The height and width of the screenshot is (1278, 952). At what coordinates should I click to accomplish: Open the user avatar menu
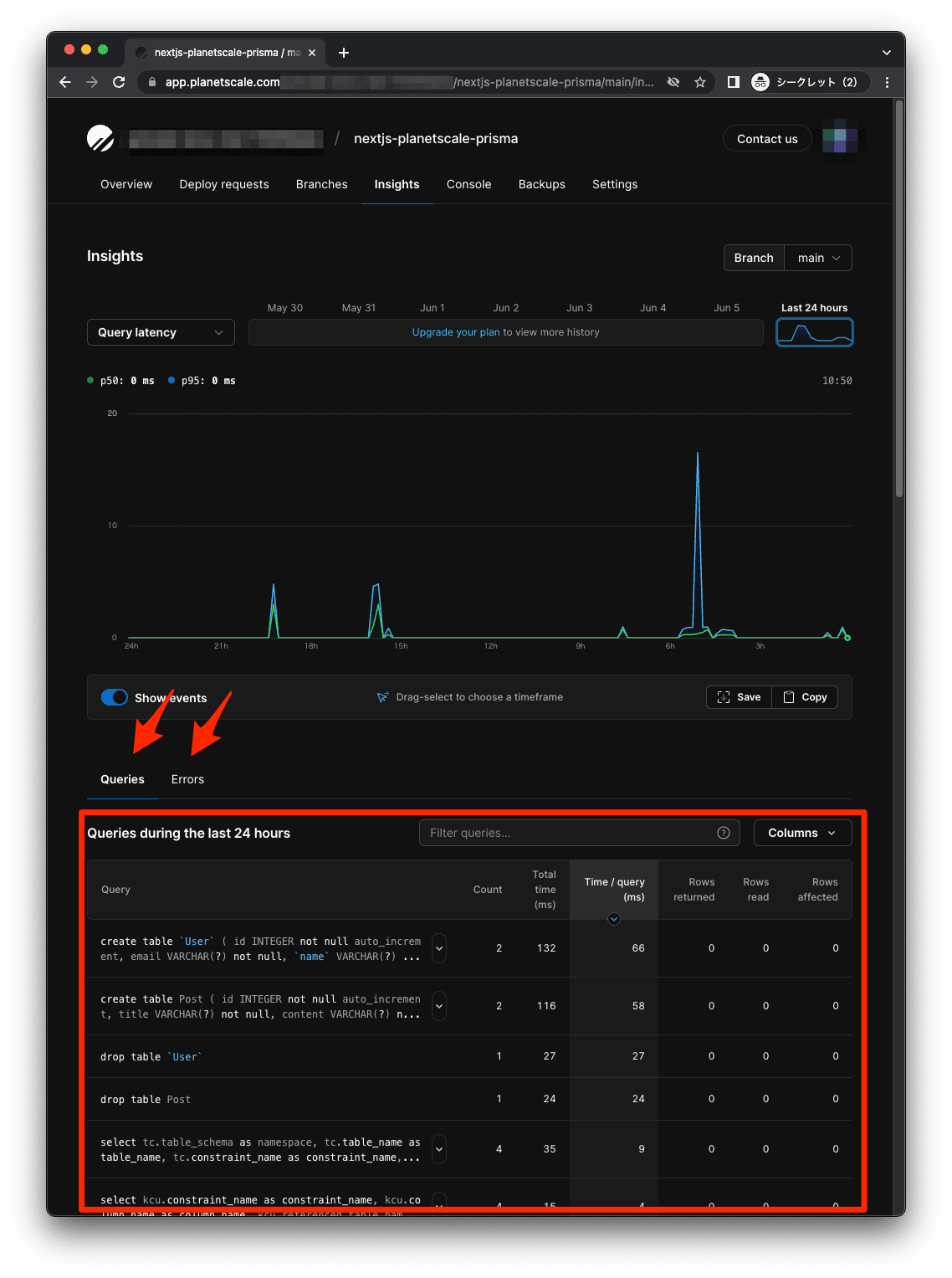pyautogui.click(x=840, y=138)
